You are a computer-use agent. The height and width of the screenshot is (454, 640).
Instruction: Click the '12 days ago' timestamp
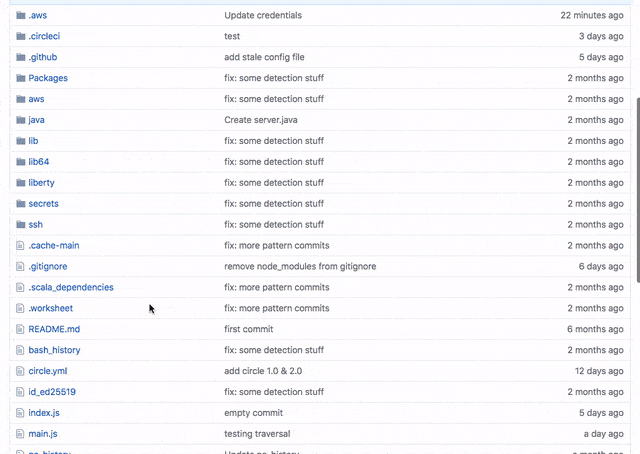(599, 371)
